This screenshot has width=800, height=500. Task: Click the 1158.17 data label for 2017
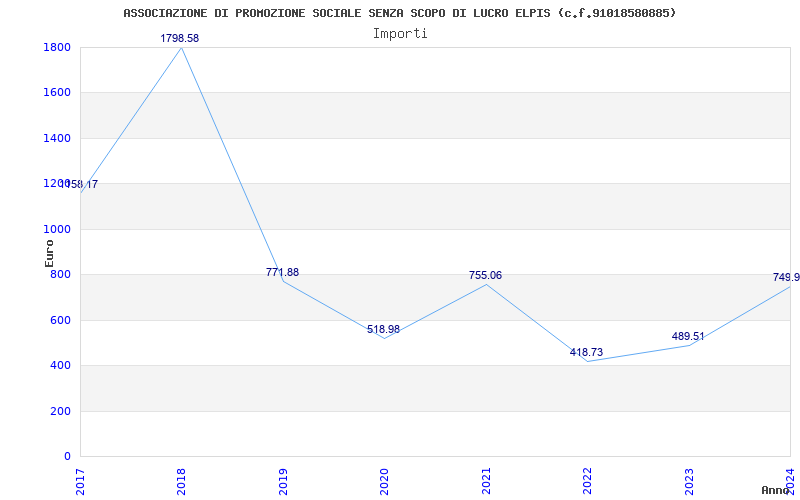click(79, 185)
